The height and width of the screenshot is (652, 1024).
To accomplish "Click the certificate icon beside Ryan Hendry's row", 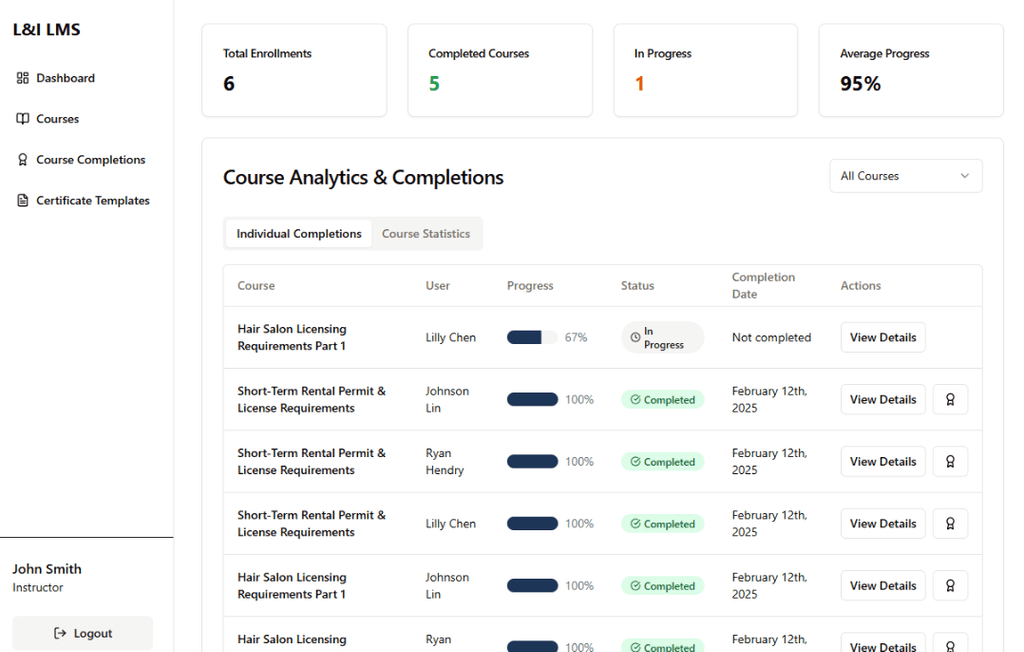I will click(x=949, y=461).
